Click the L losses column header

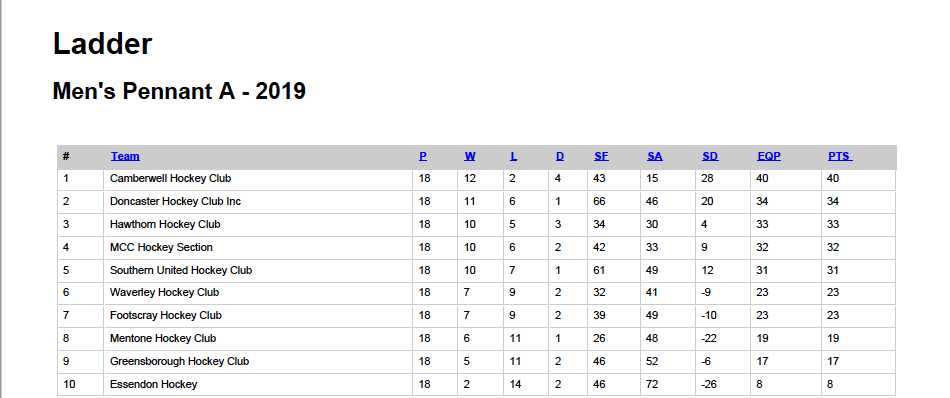pyautogui.click(x=513, y=156)
